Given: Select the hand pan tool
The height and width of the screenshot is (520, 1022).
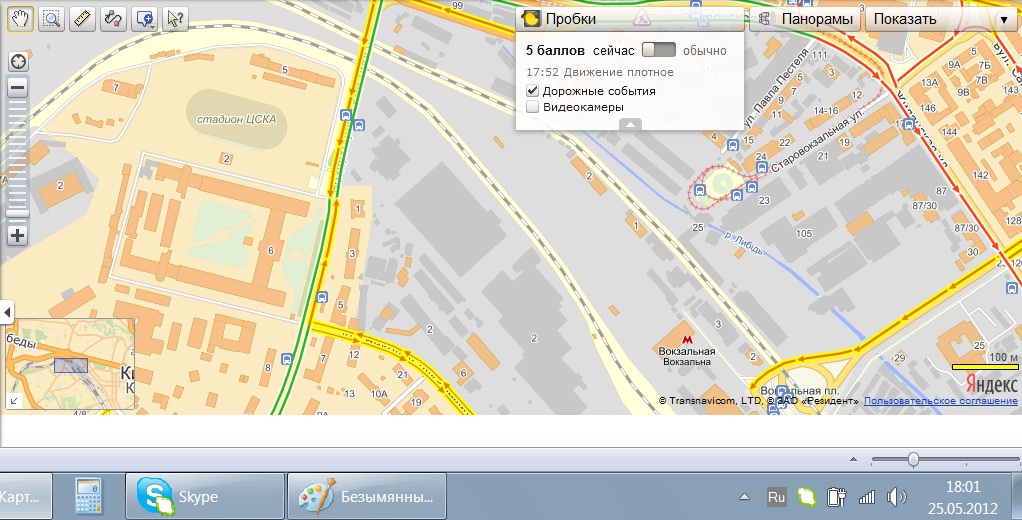Looking at the screenshot, I should [20, 18].
